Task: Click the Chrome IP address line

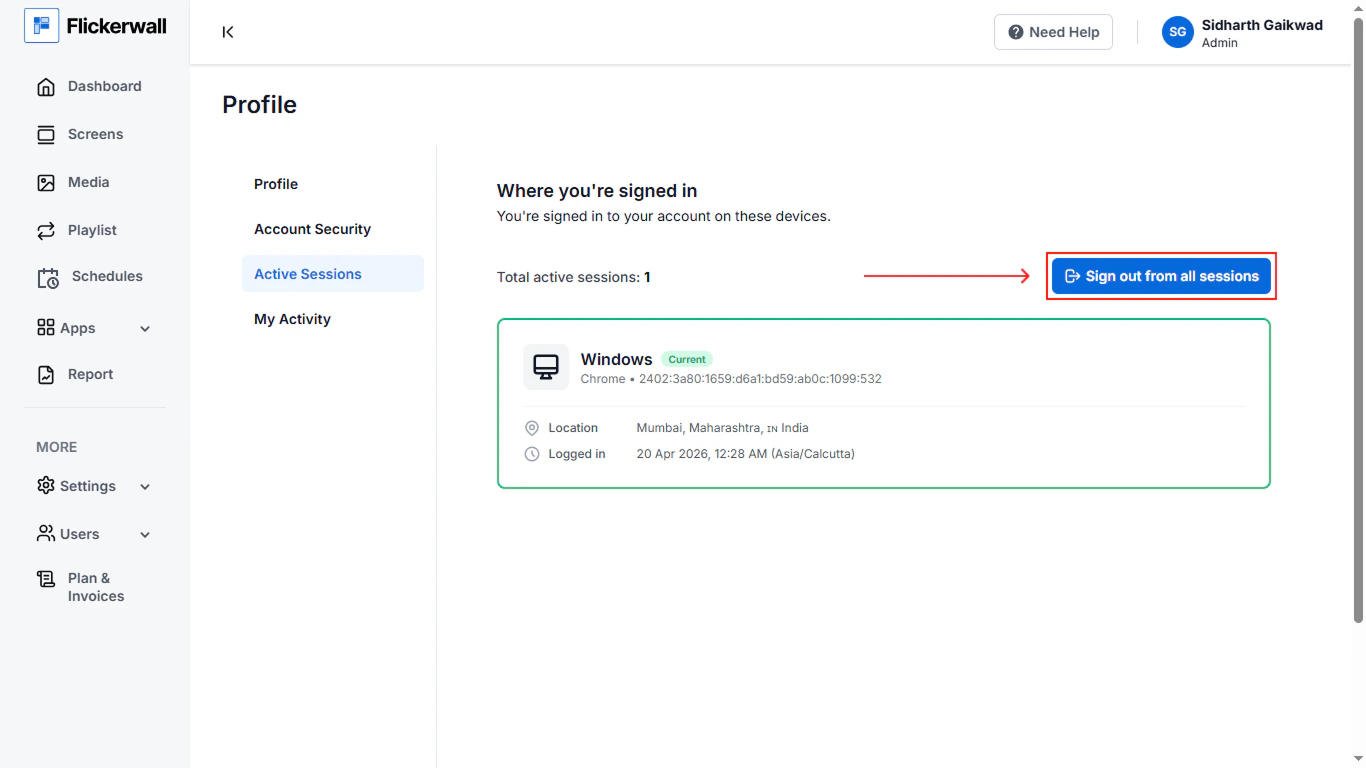Action: [x=731, y=379]
